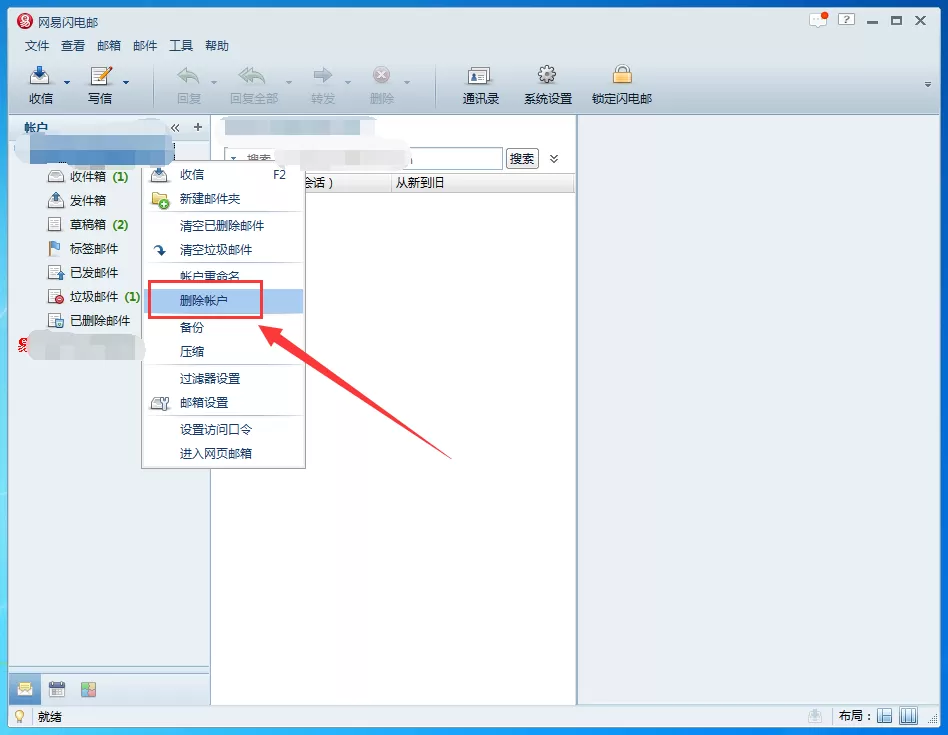Select horizontal split layout icon

(x=884, y=716)
